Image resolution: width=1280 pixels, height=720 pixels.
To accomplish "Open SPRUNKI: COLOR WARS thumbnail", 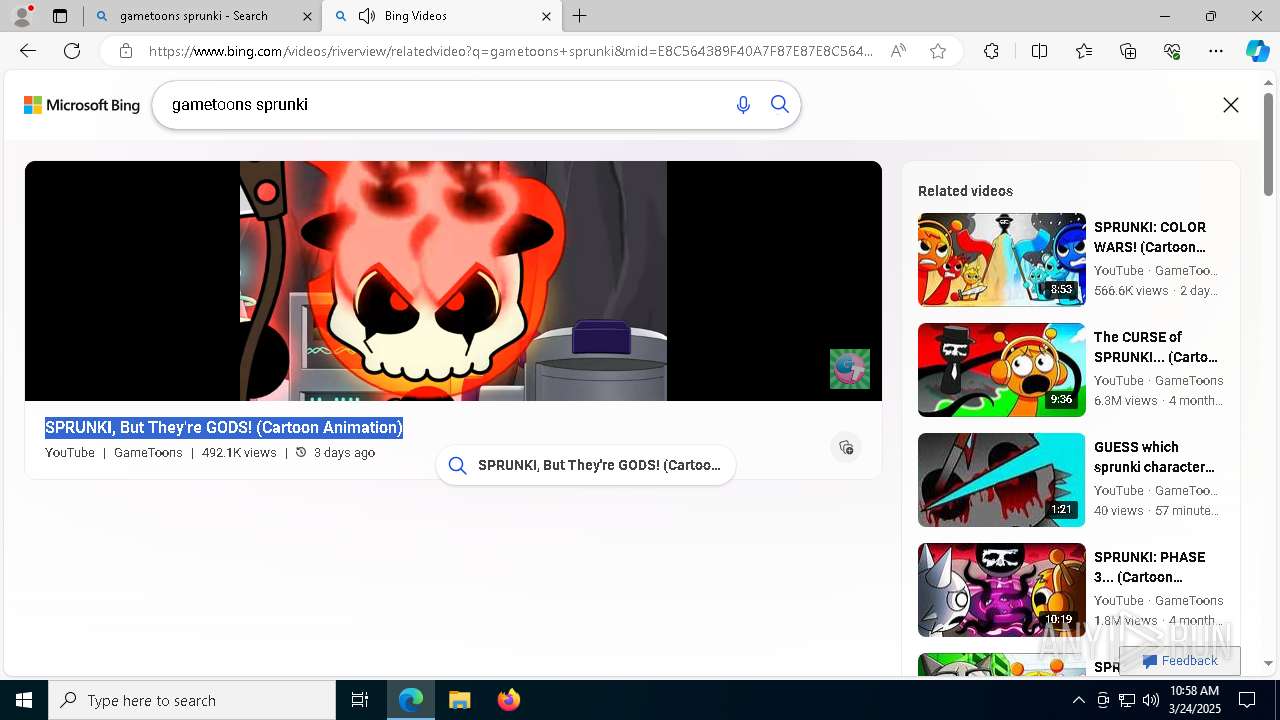I will 1002,260.
